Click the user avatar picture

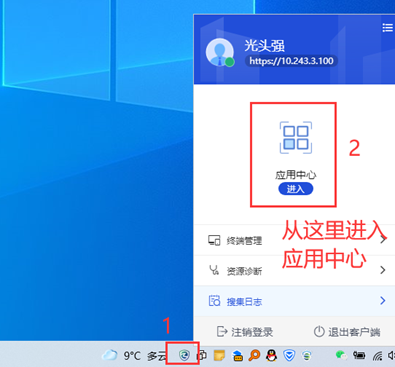pos(220,52)
